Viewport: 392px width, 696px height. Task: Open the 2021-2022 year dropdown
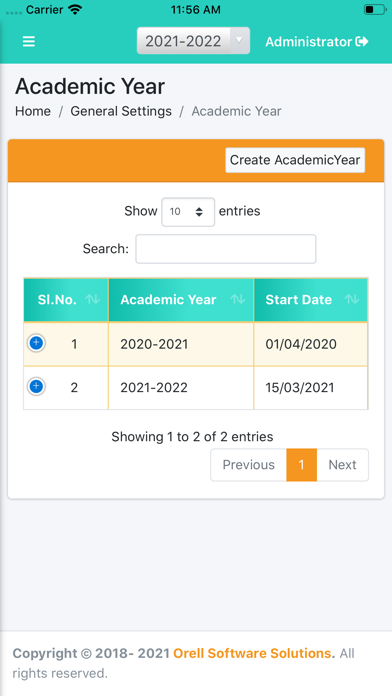coord(193,41)
